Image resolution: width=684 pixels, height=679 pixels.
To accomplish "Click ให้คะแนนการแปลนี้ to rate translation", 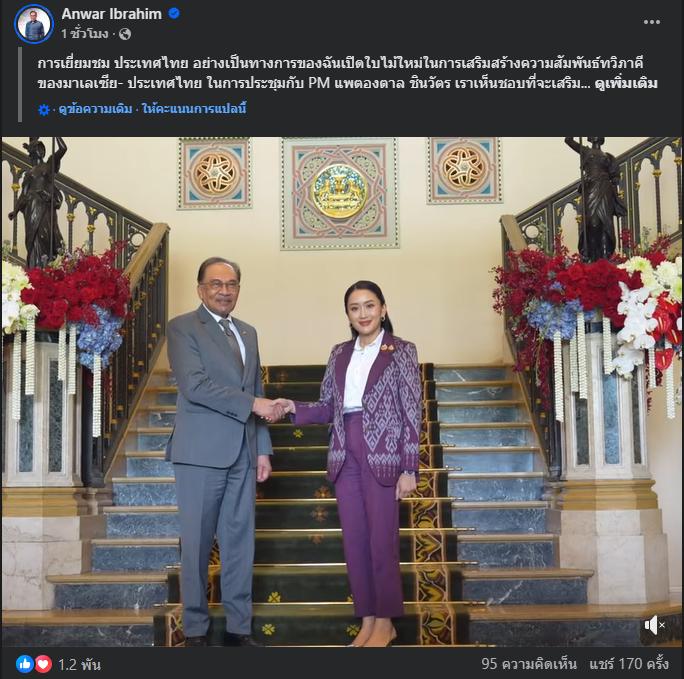I will 194,109.
